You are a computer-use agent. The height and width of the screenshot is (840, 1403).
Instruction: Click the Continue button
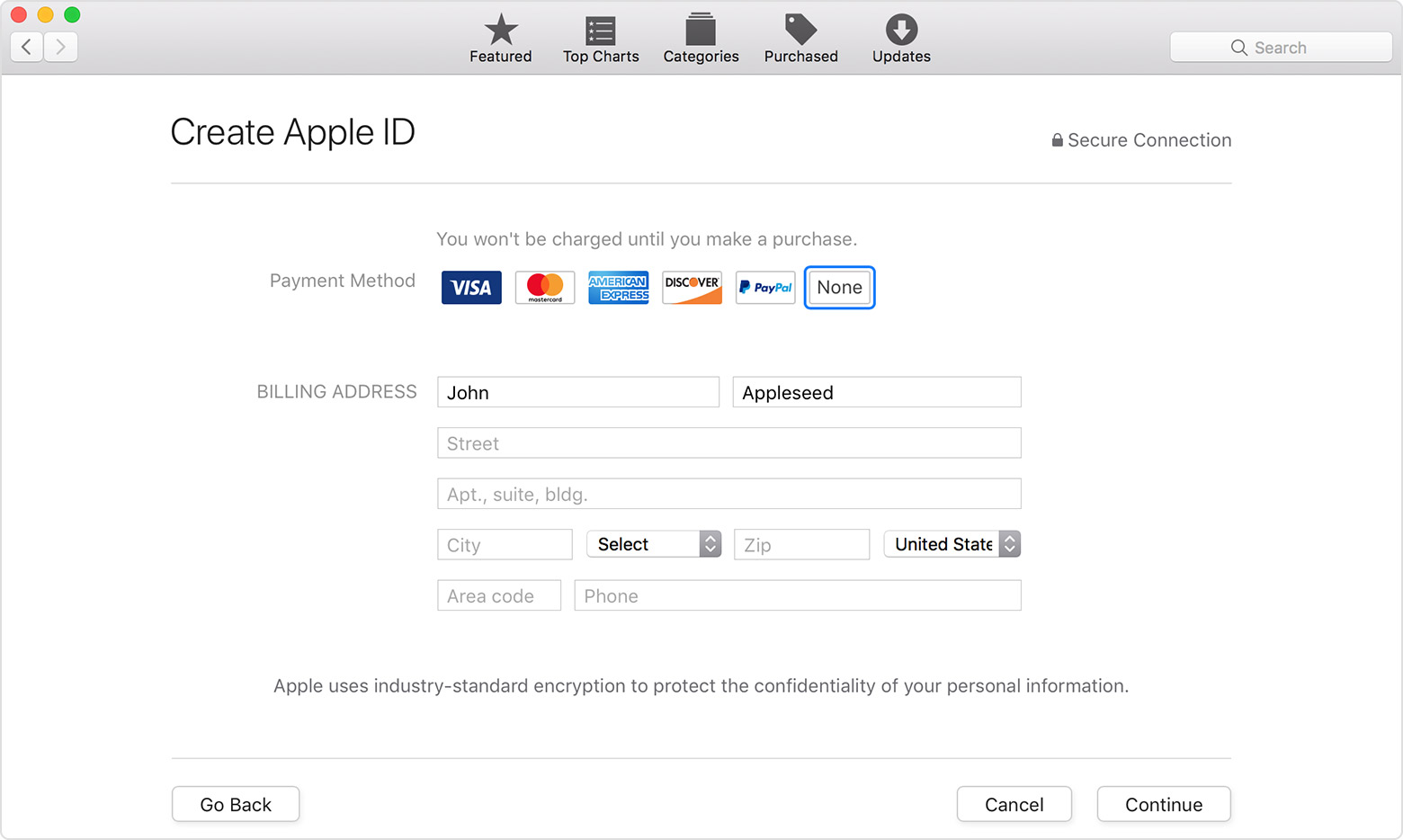pyautogui.click(x=1164, y=804)
